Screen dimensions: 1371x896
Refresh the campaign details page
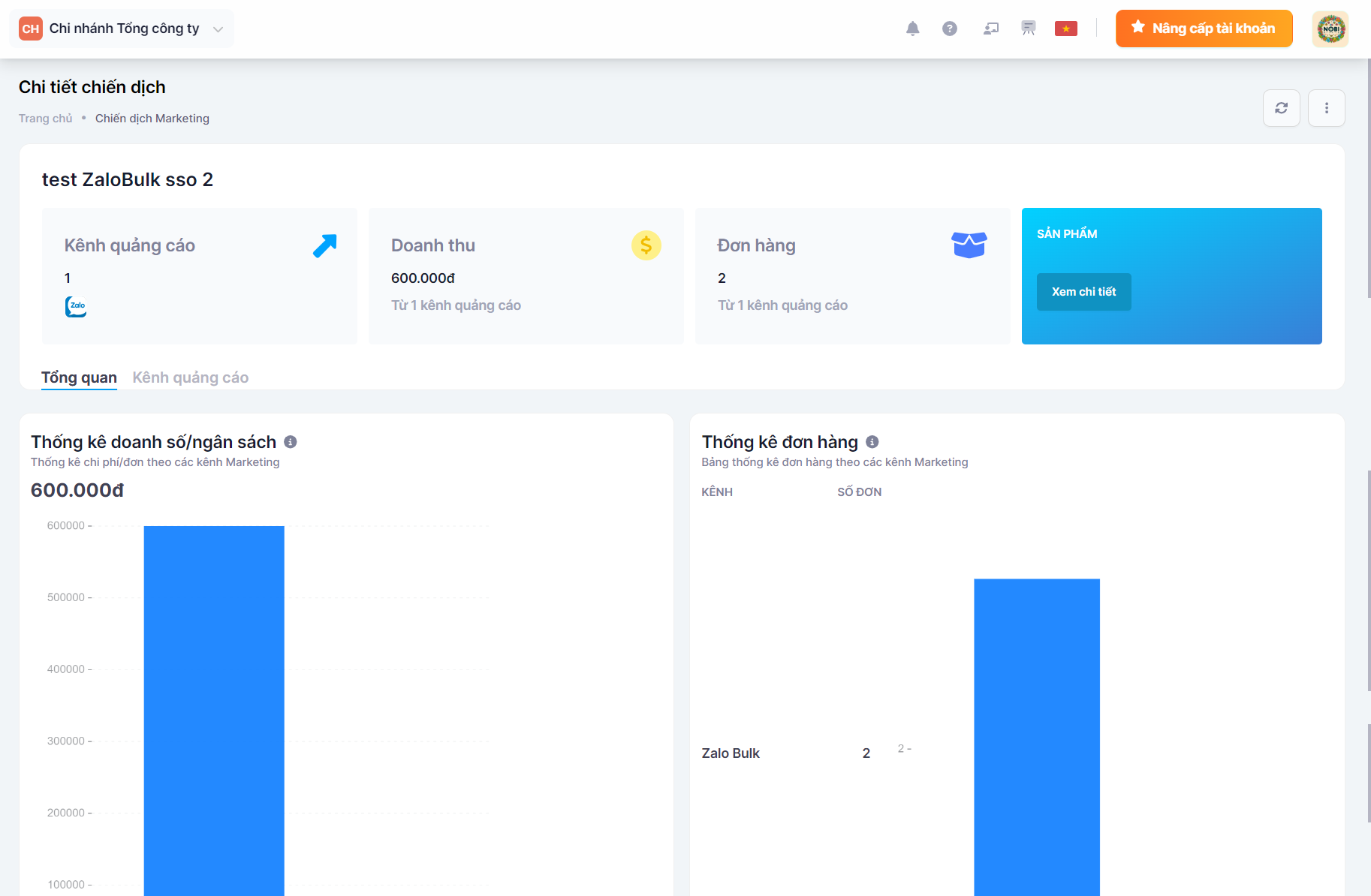point(1281,108)
